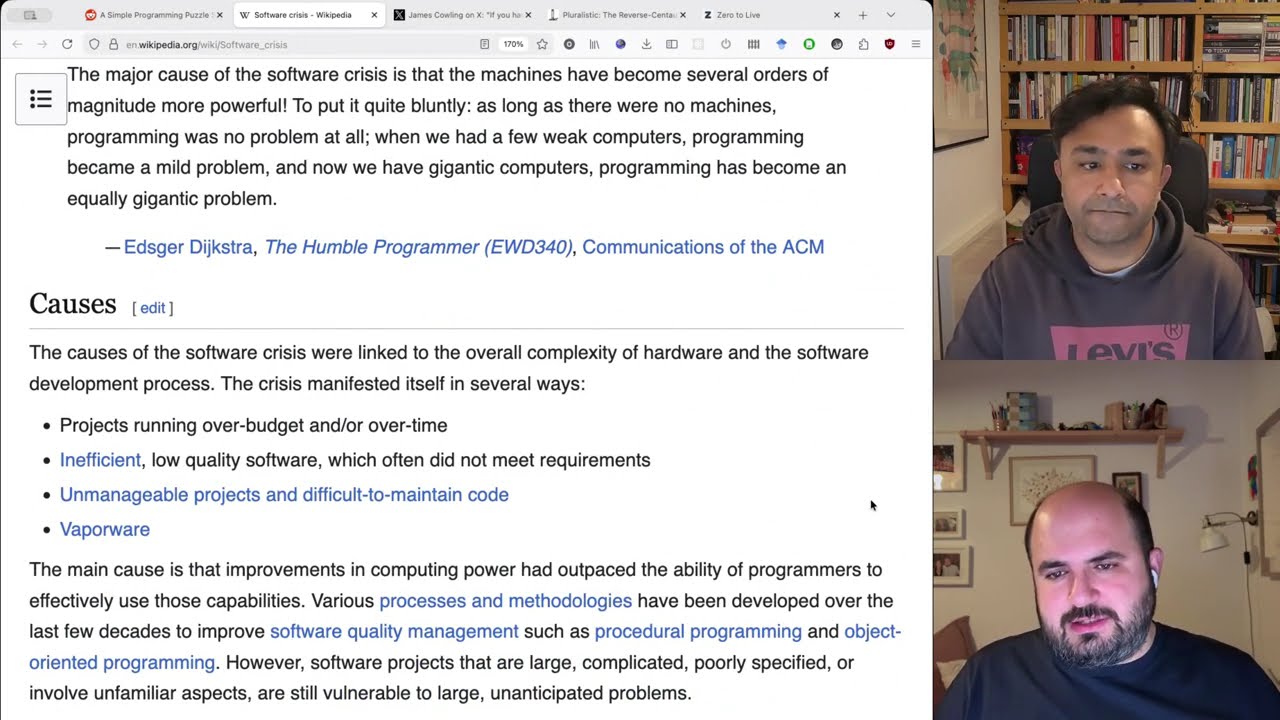Click the vertical bars extension icon
This screenshot has height=720, width=1280.
[753, 44]
